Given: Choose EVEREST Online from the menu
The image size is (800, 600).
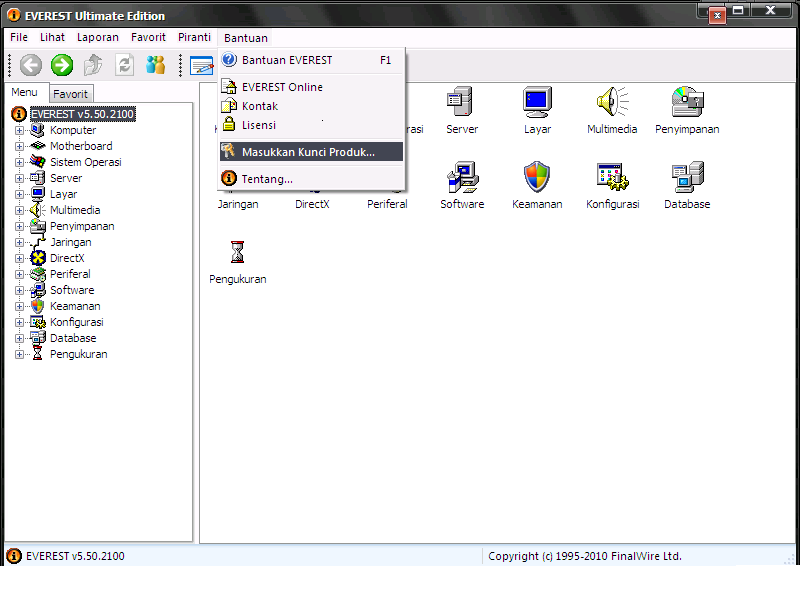Looking at the screenshot, I should point(311,87).
